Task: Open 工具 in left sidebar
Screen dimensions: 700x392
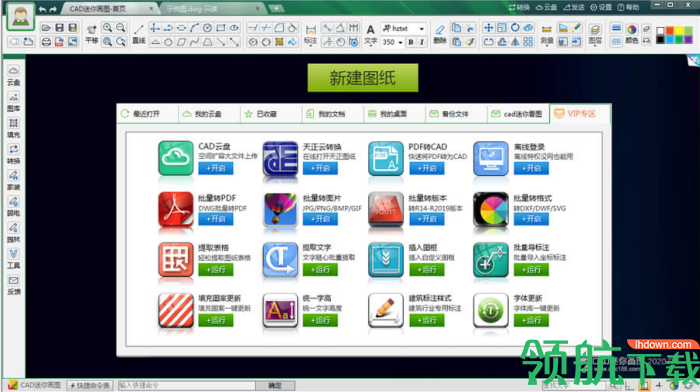Action: (x=13, y=259)
